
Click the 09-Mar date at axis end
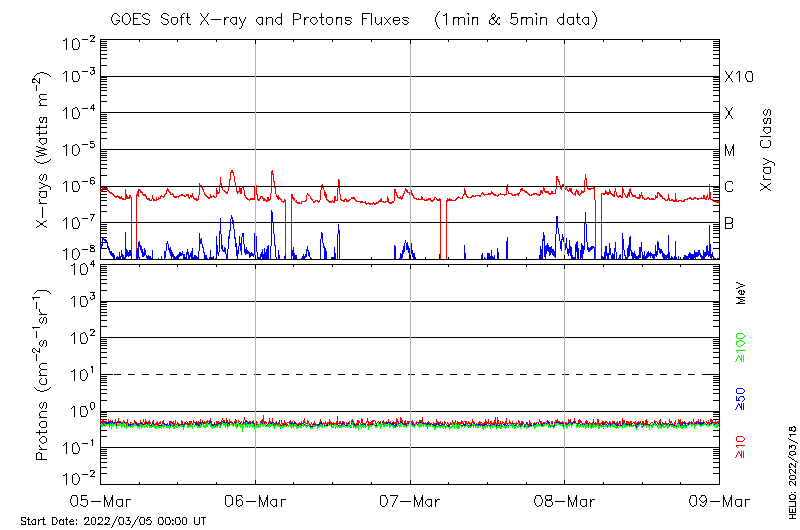point(718,500)
